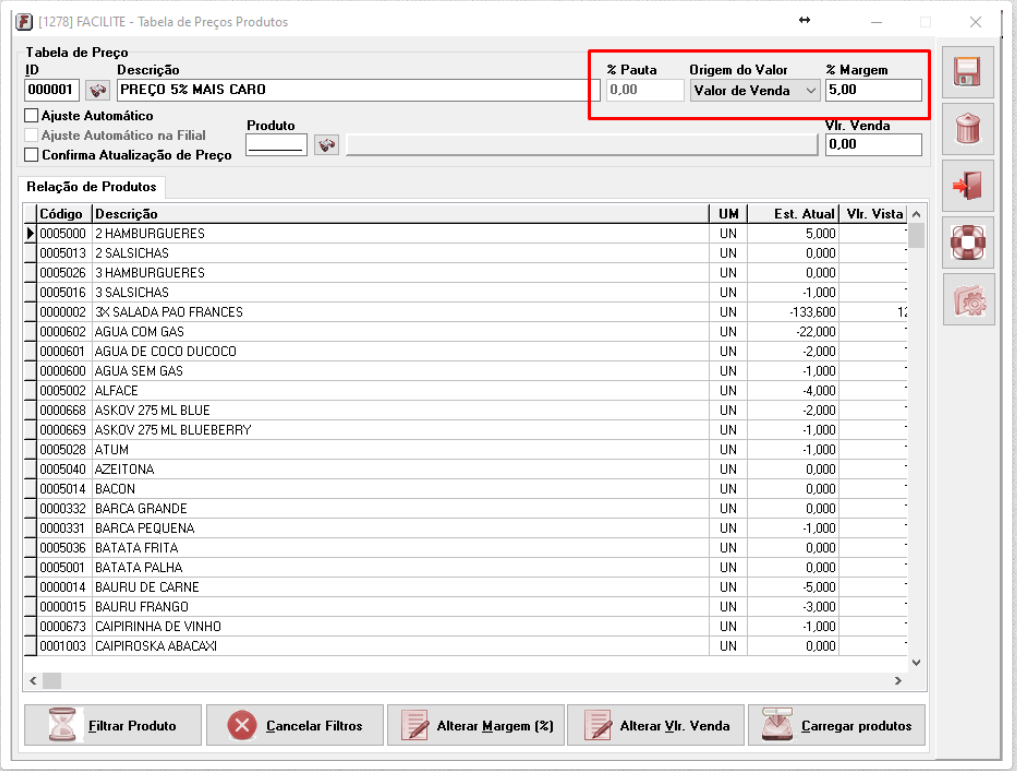Click the Alterar Margem (%) button
1017x771 pixels.
pyautogui.click(x=476, y=726)
